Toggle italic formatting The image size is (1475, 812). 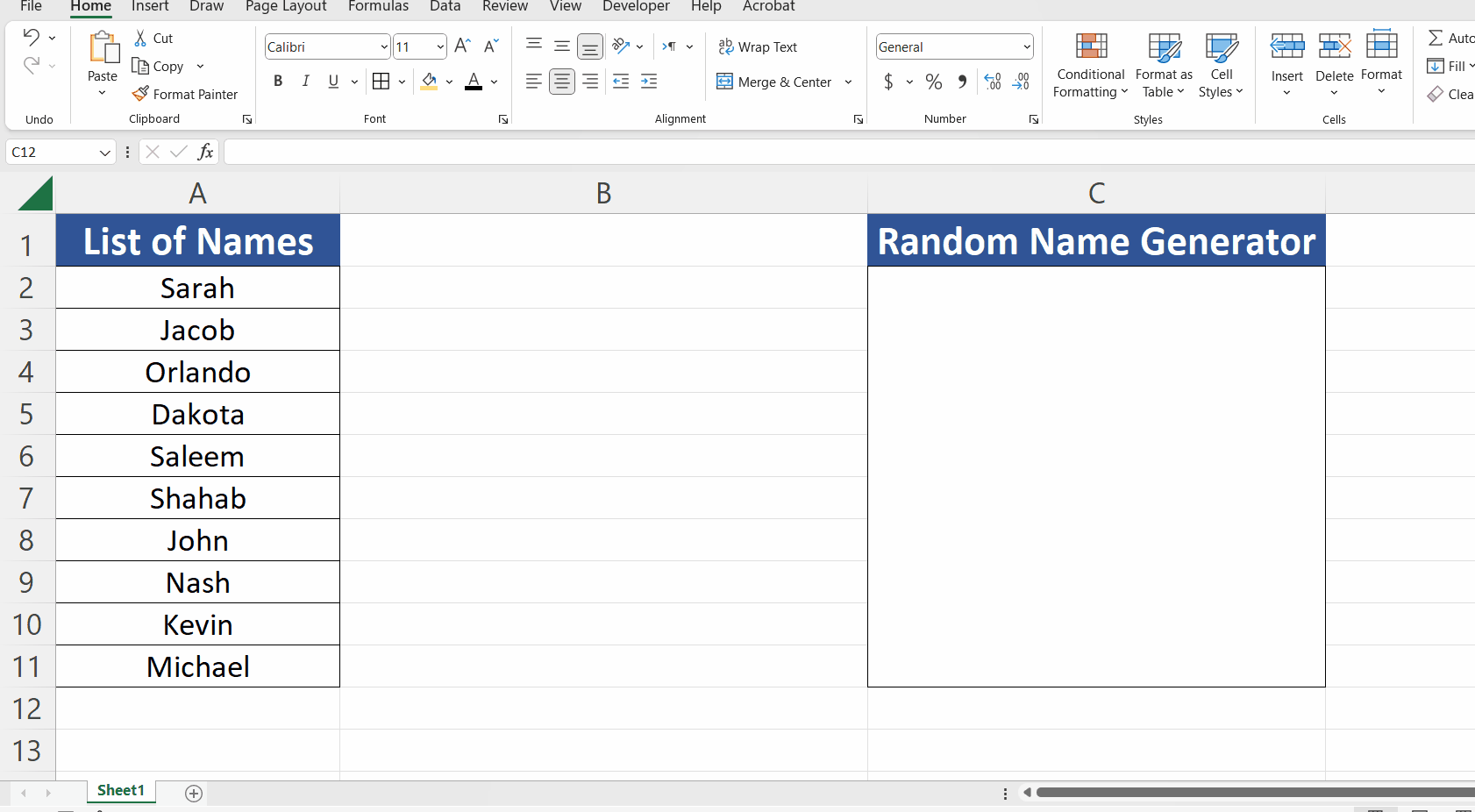[x=305, y=81]
